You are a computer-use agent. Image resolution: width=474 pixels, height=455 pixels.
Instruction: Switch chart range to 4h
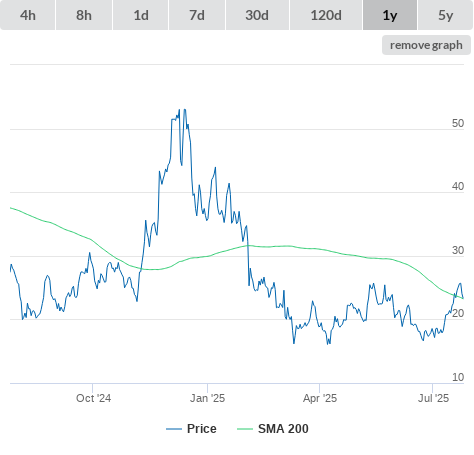click(x=28, y=15)
